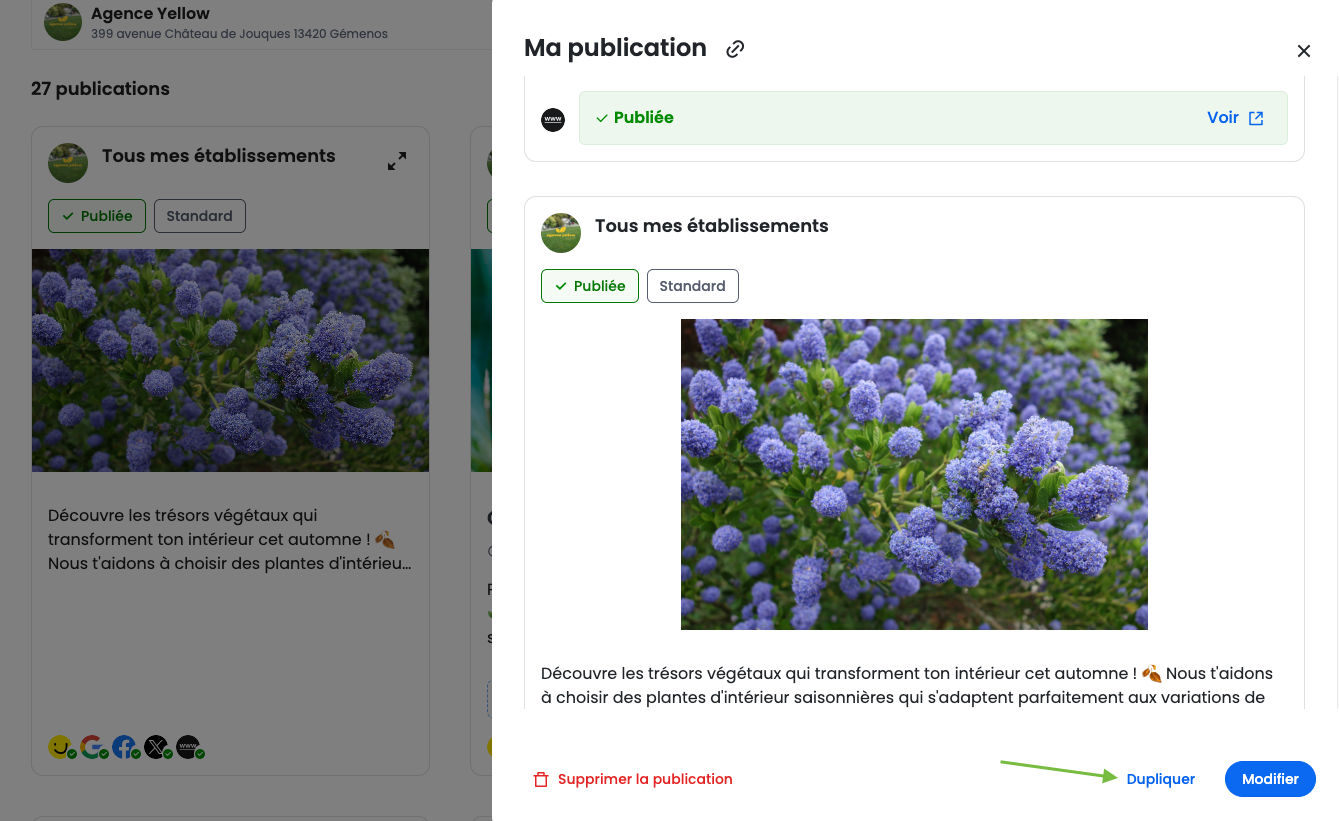Click the X (Twitter) icon on the card

coord(156,747)
